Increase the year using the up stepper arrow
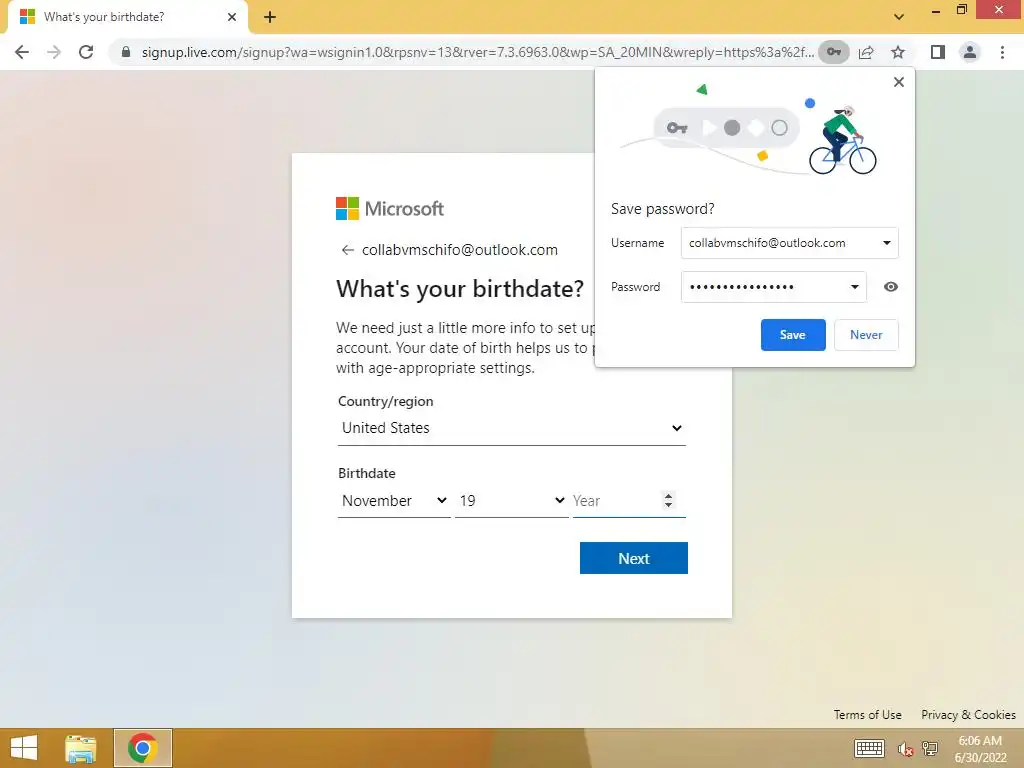The width and height of the screenshot is (1024, 768). point(668,496)
